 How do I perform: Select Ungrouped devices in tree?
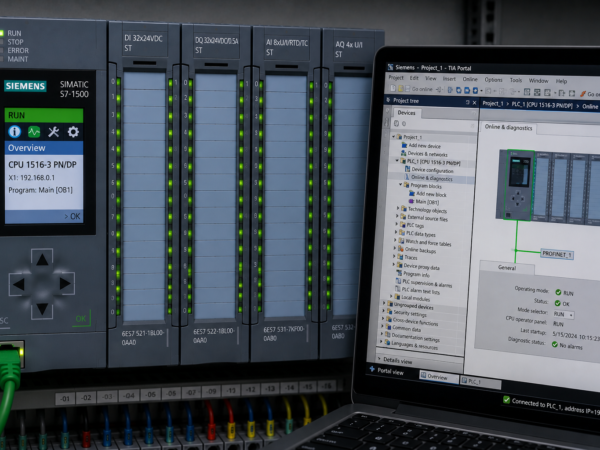413,306
